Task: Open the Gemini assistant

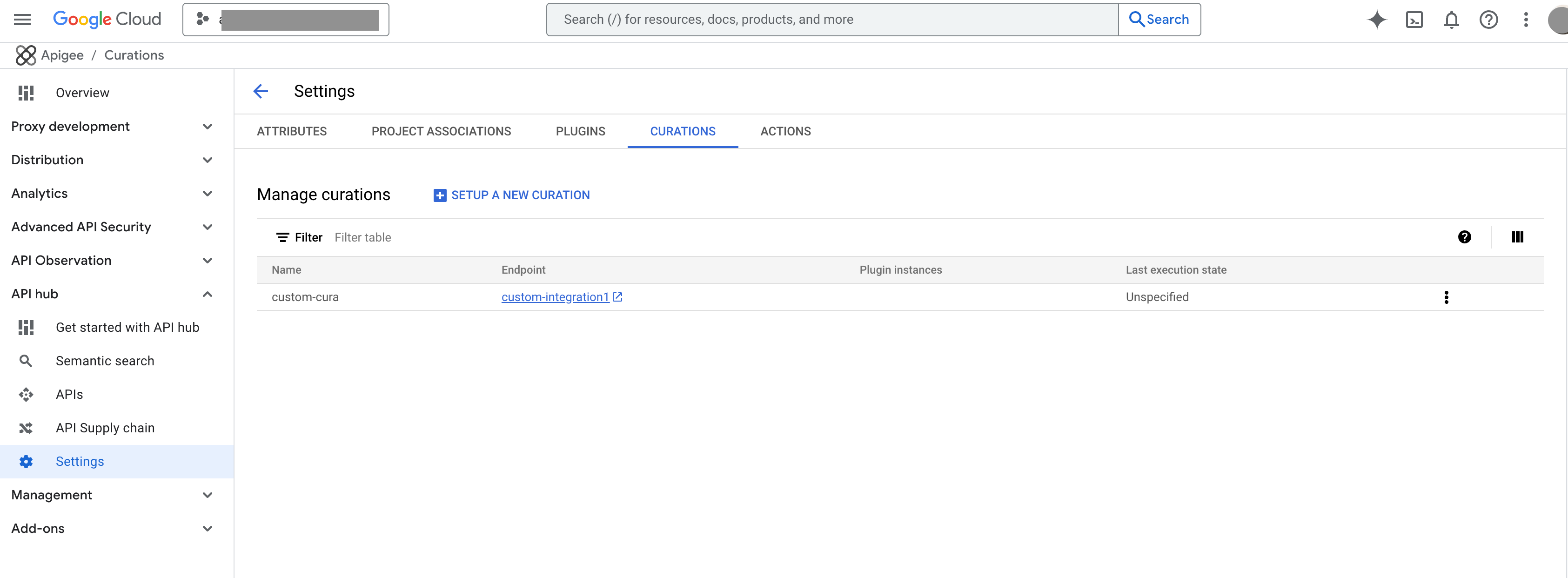Action: 1377,20
